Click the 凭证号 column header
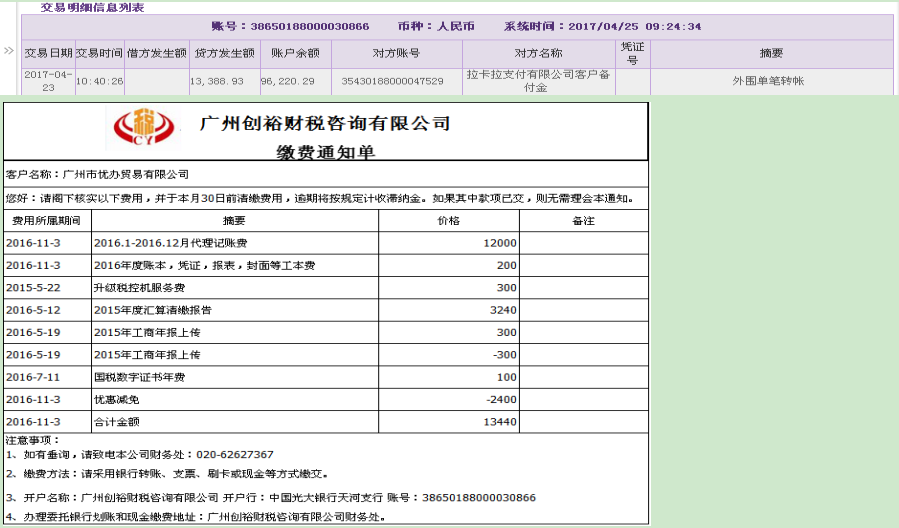 pos(632,54)
